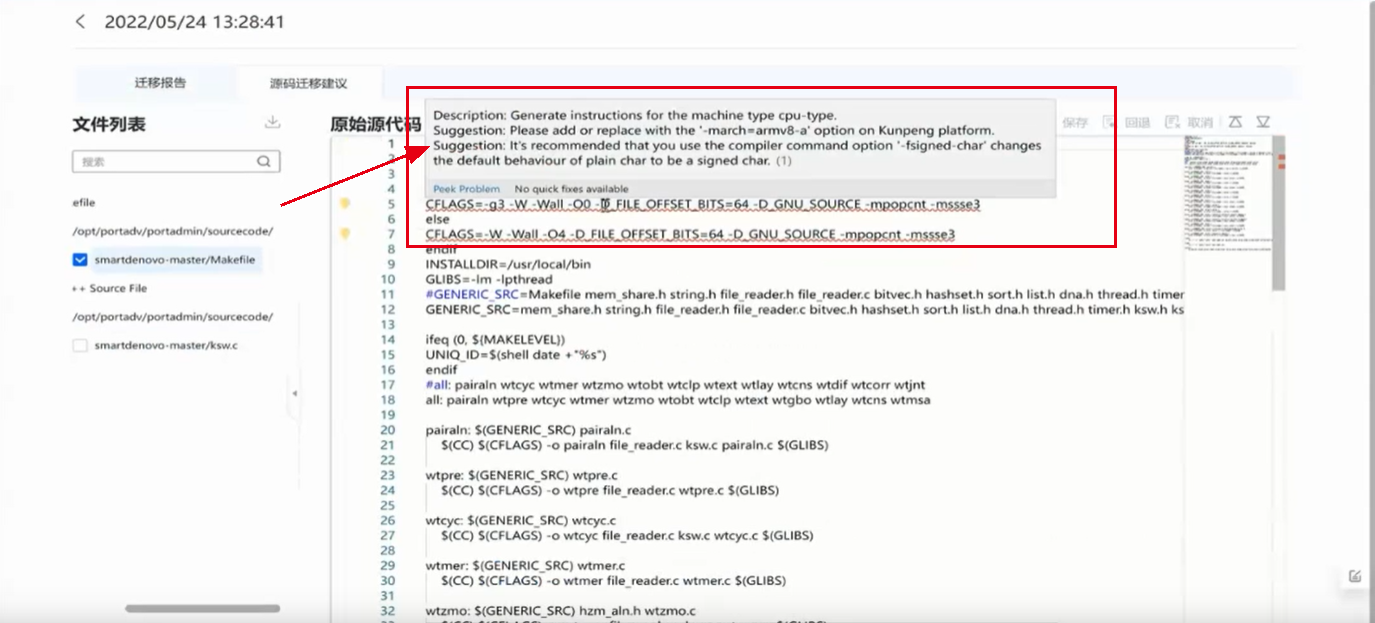Jump to previous suggestion arrow
Image resolution: width=1375 pixels, height=623 pixels.
point(1235,122)
